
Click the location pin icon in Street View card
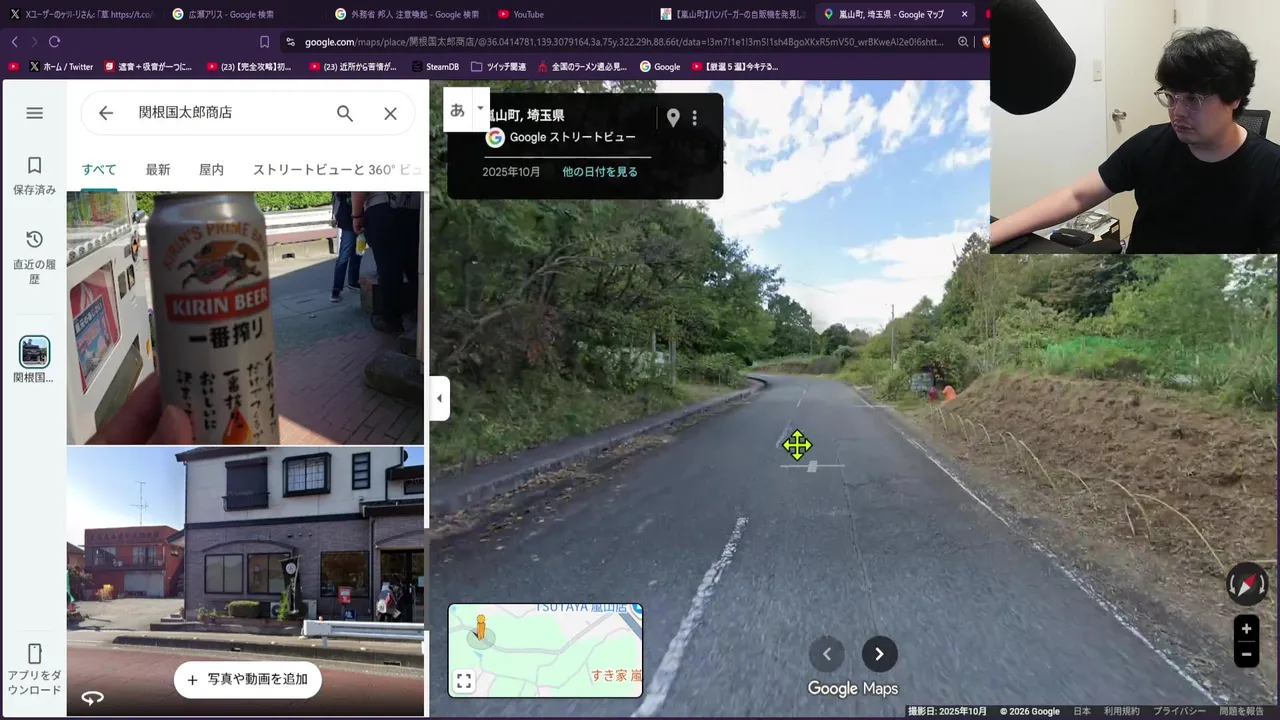tap(673, 118)
